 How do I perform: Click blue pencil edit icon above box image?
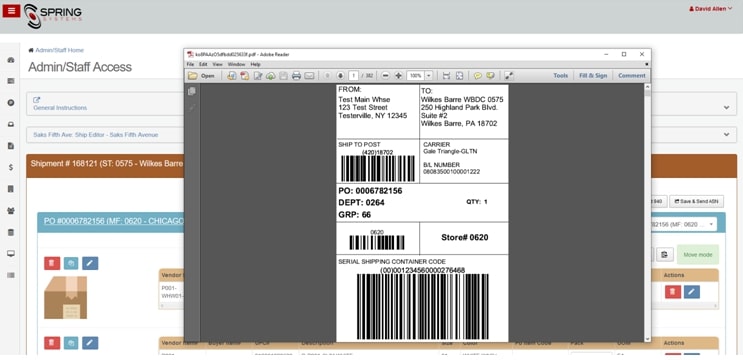click(x=90, y=263)
